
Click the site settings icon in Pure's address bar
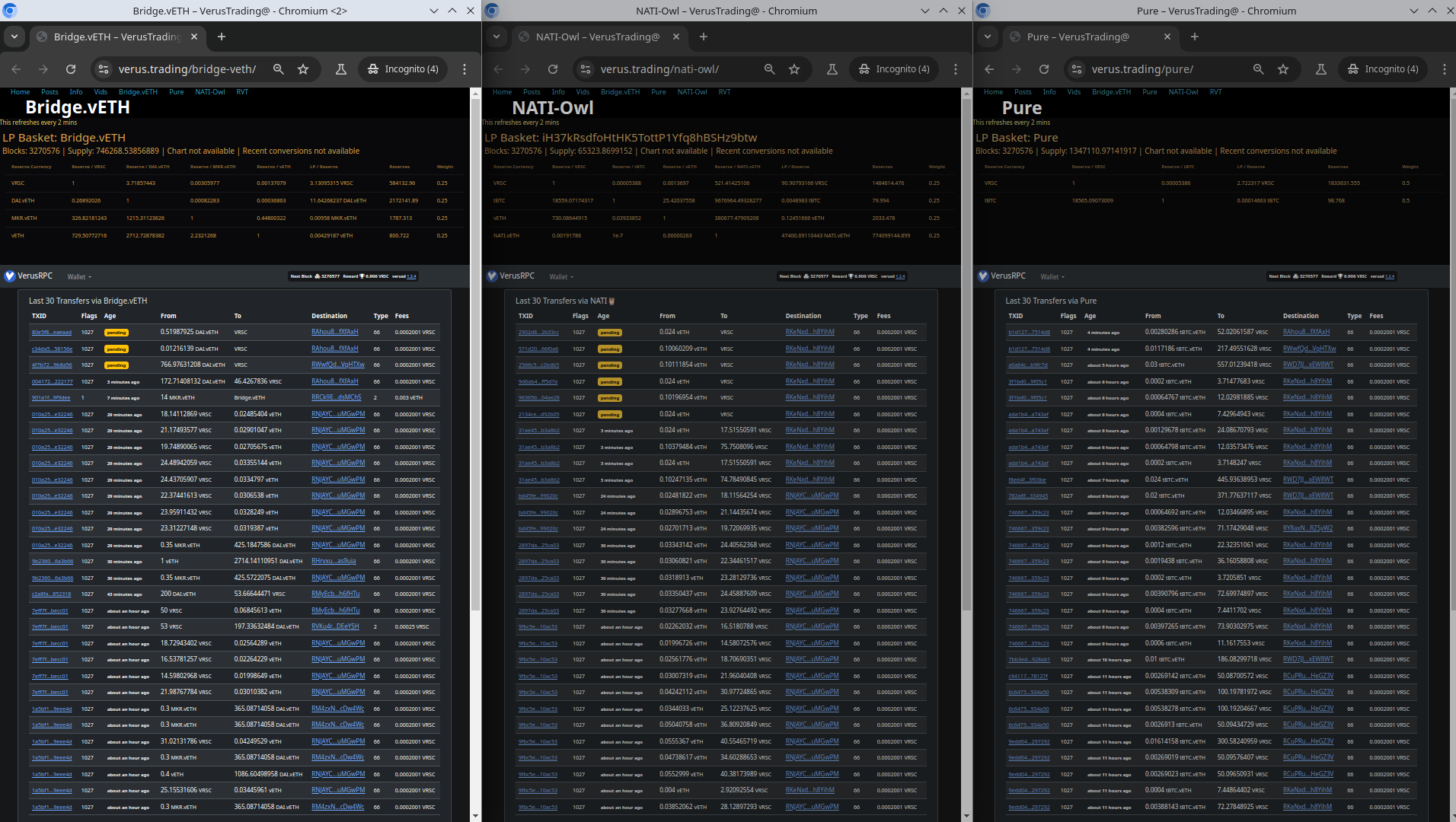click(x=1076, y=68)
